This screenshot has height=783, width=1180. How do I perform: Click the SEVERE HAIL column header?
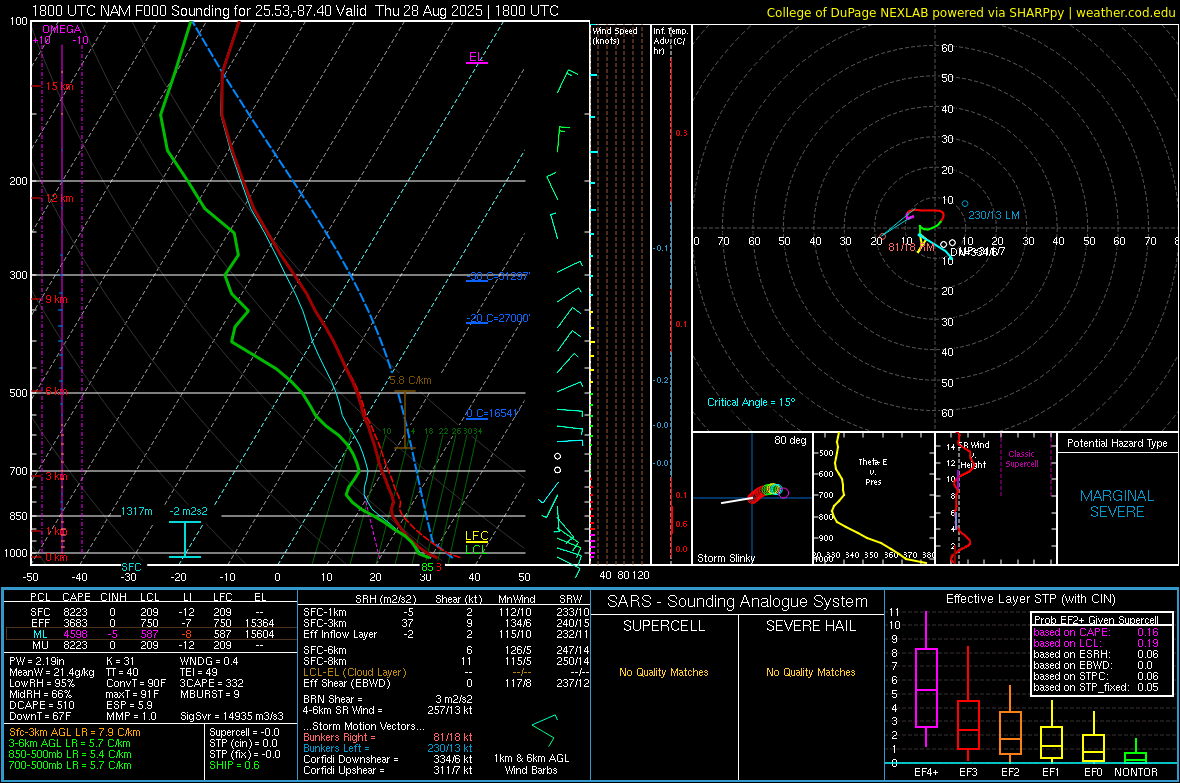(x=810, y=626)
